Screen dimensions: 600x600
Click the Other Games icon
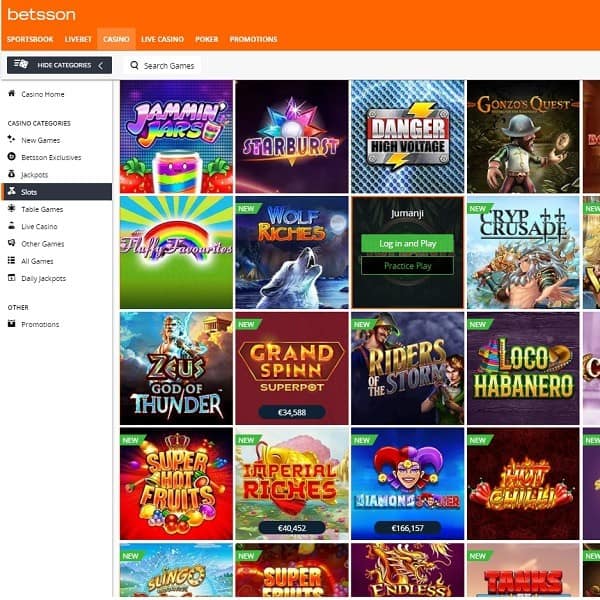click(x=11, y=243)
